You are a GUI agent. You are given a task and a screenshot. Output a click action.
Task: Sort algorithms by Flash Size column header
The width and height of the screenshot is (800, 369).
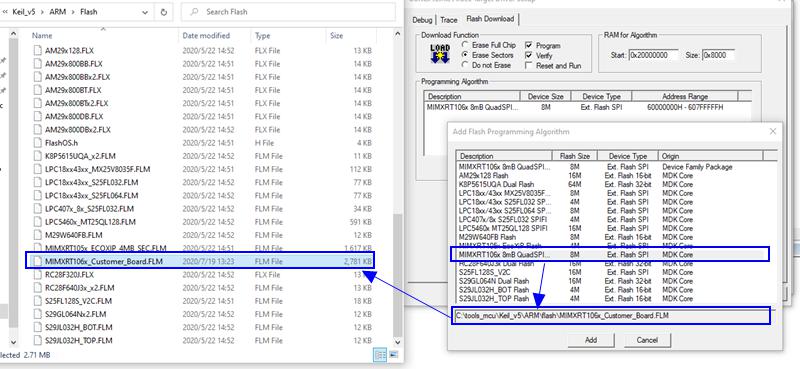coord(574,156)
